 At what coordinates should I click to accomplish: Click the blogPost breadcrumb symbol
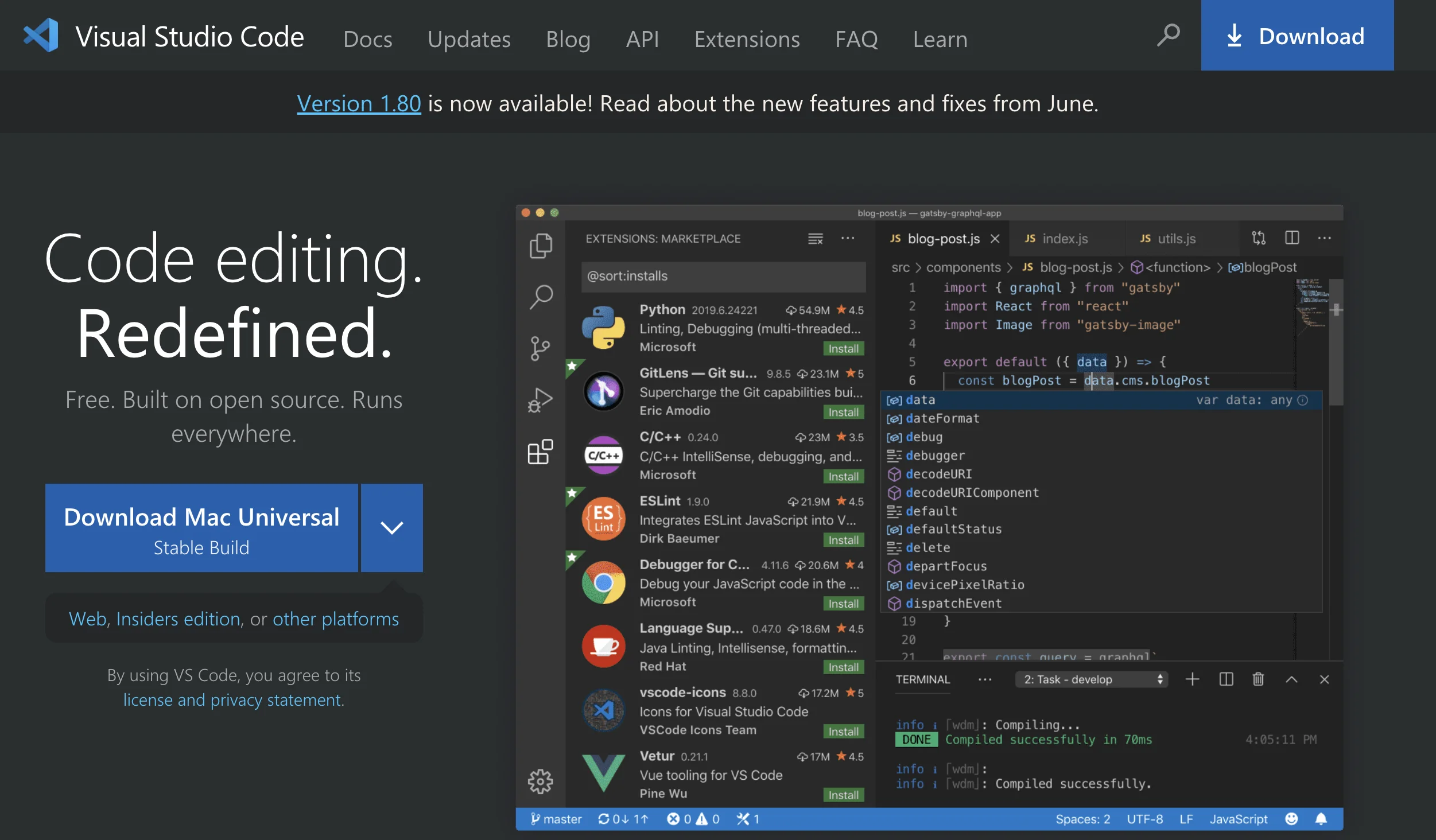pos(1262,267)
